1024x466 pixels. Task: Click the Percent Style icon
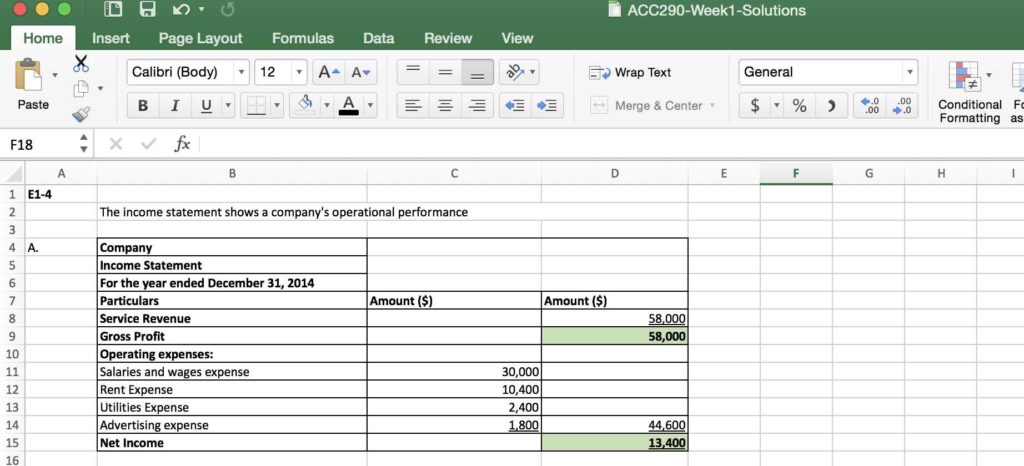799,105
